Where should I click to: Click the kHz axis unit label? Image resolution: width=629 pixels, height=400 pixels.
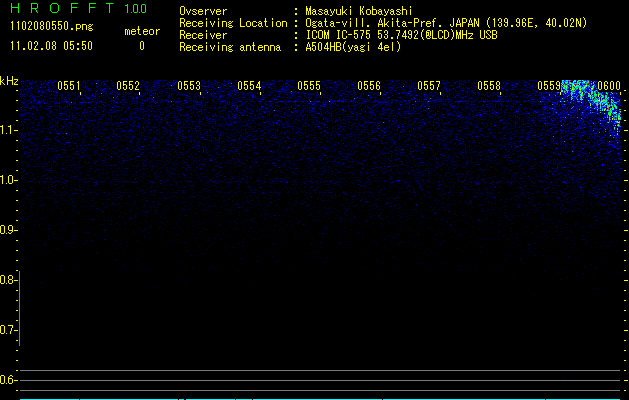9,81
